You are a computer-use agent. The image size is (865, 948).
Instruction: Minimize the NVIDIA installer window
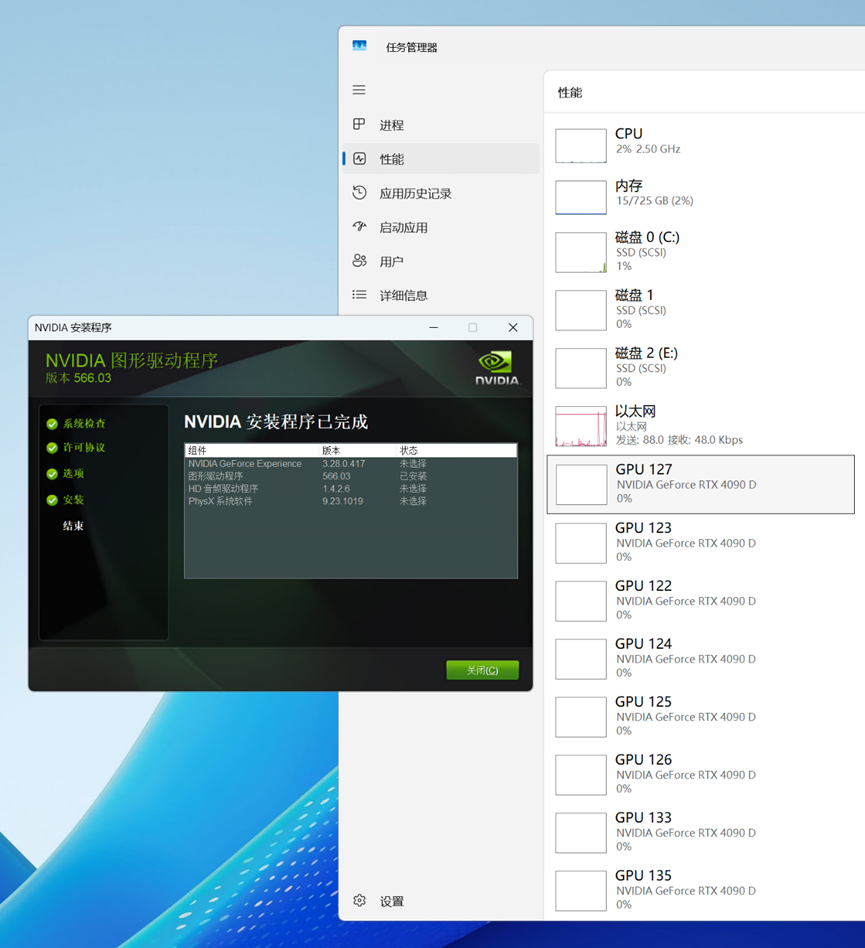(433, 327)
